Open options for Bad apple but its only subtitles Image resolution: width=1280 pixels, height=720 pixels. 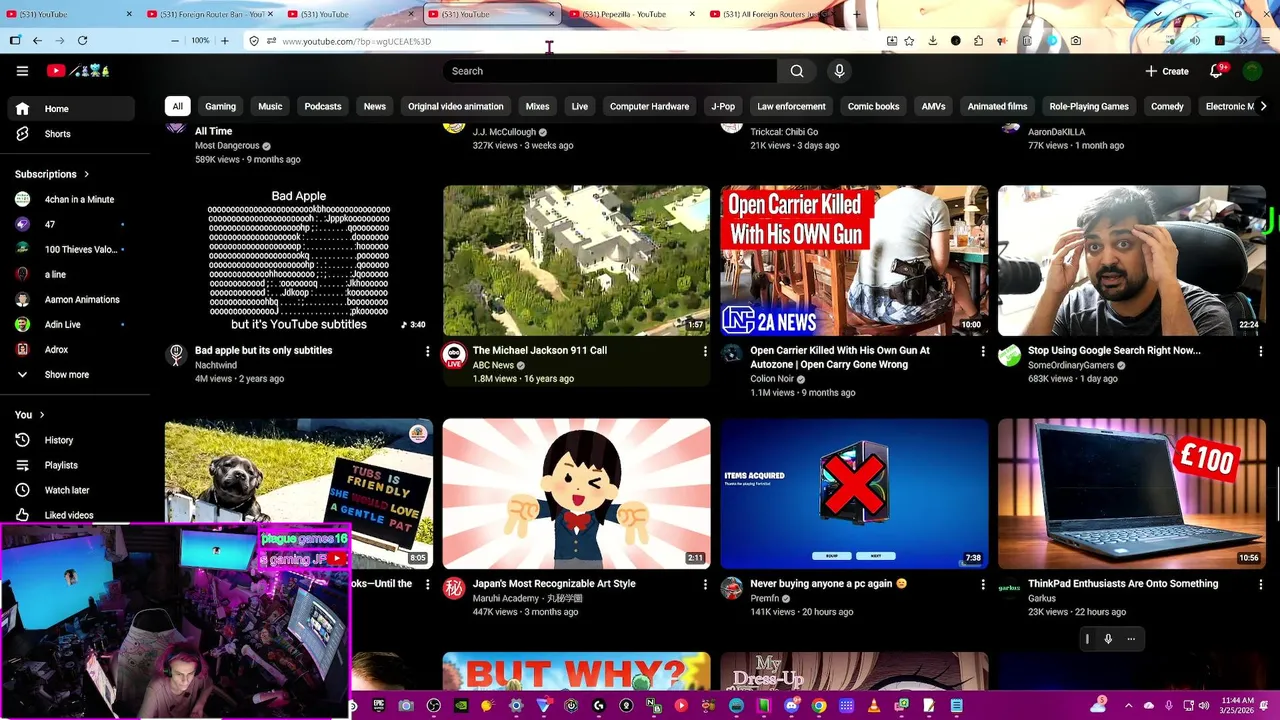pos(427,351)
